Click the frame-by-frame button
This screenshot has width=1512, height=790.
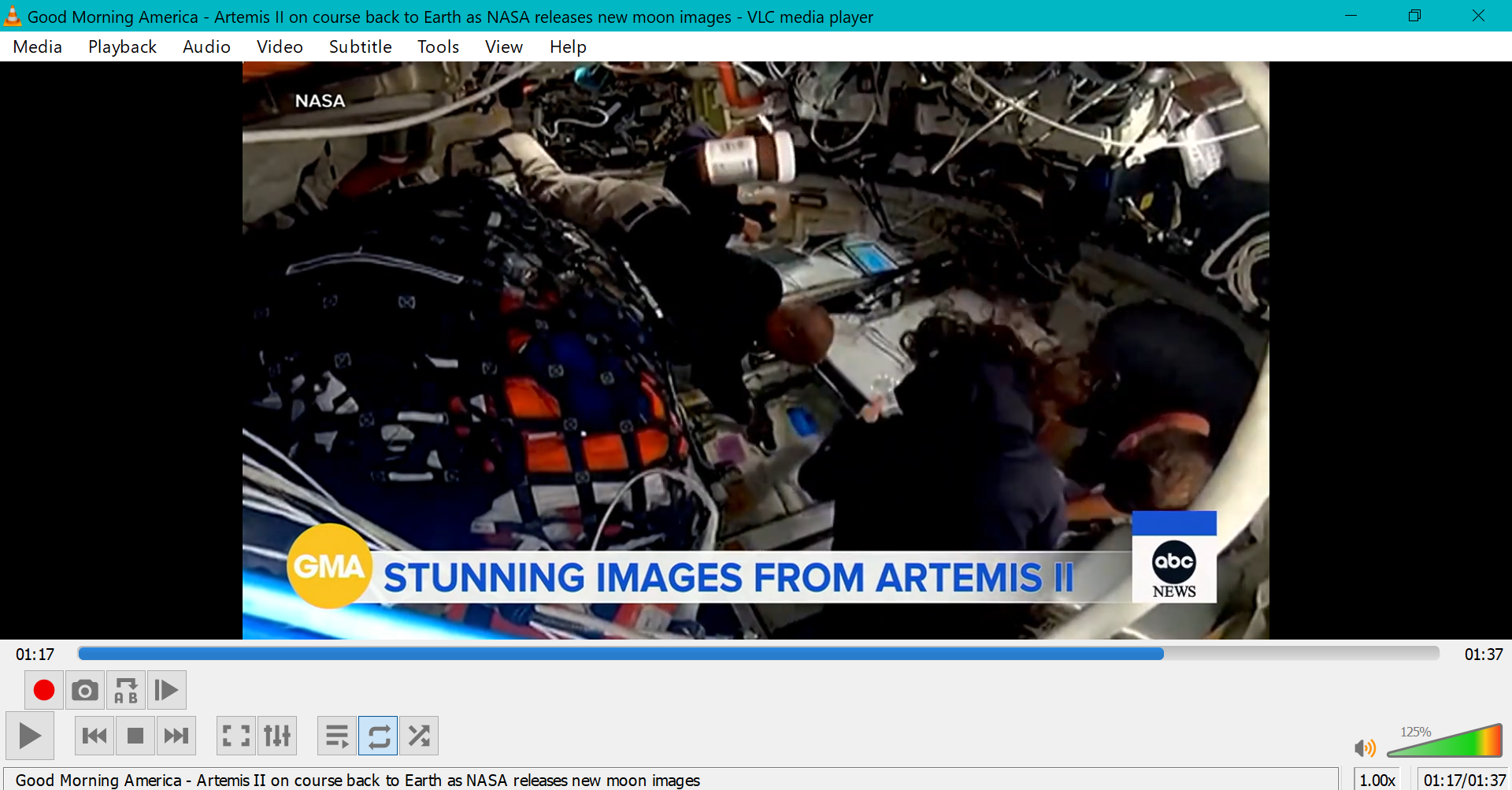(167, 691)
